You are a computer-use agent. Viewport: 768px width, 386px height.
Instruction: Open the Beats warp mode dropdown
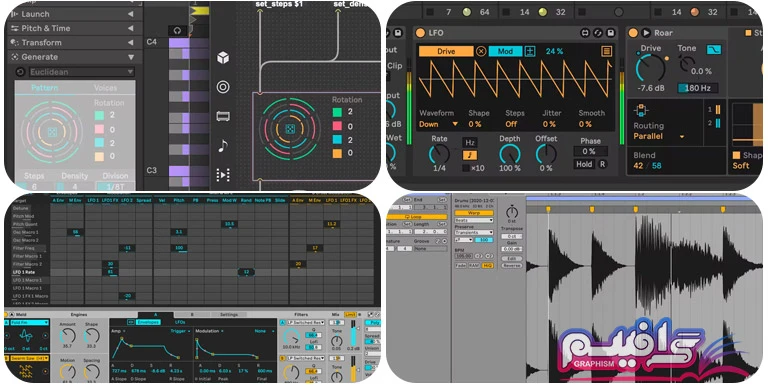pyautogui.click(x=474, y=220)
